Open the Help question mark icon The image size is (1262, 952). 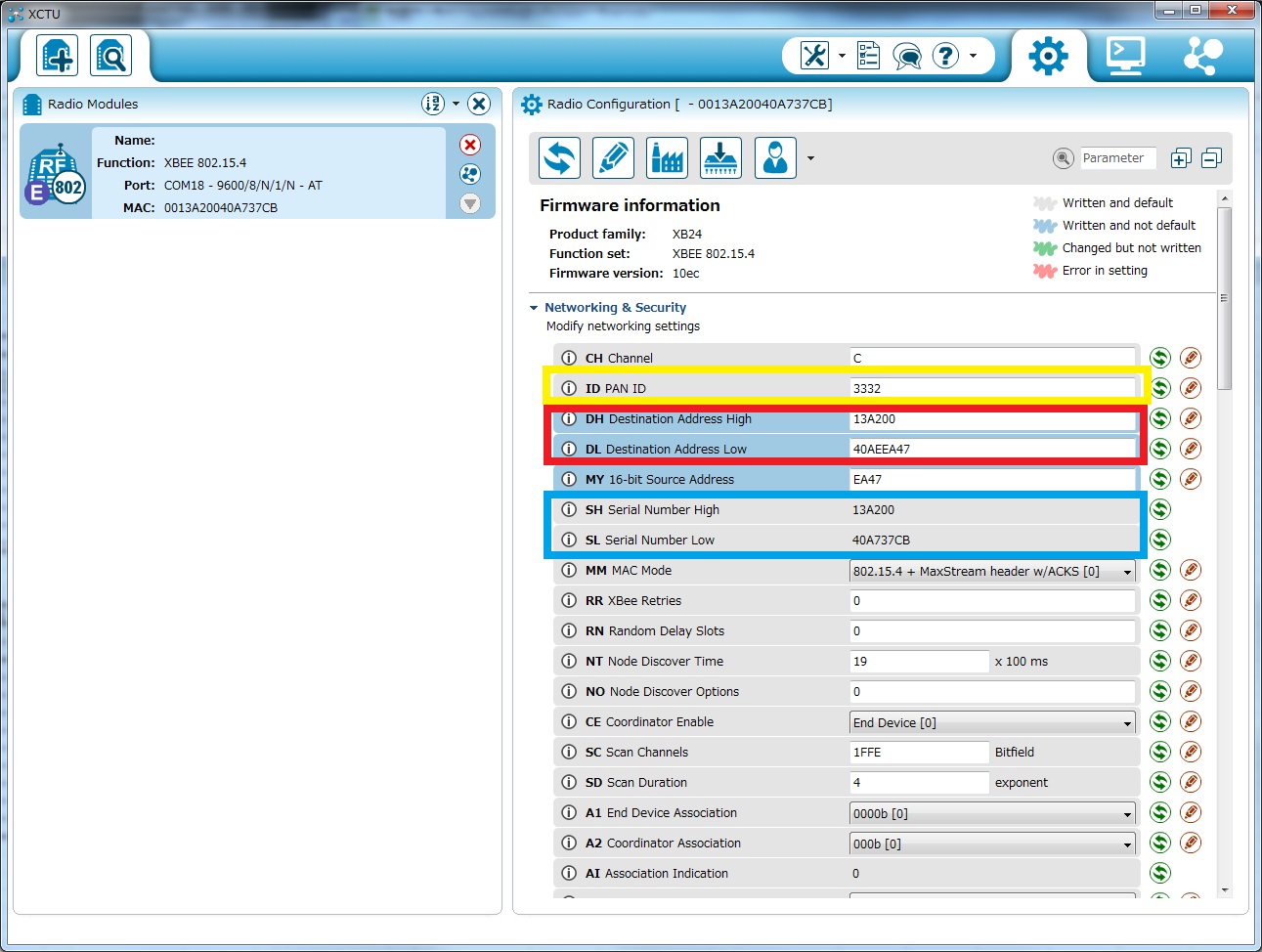(x=945, y=56)
